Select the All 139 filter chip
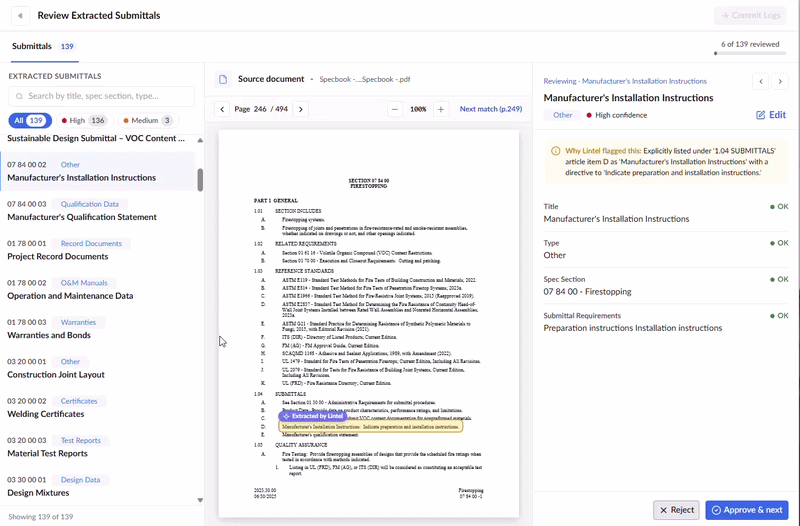Screen dimensions: 800x526 coord(30,120)
